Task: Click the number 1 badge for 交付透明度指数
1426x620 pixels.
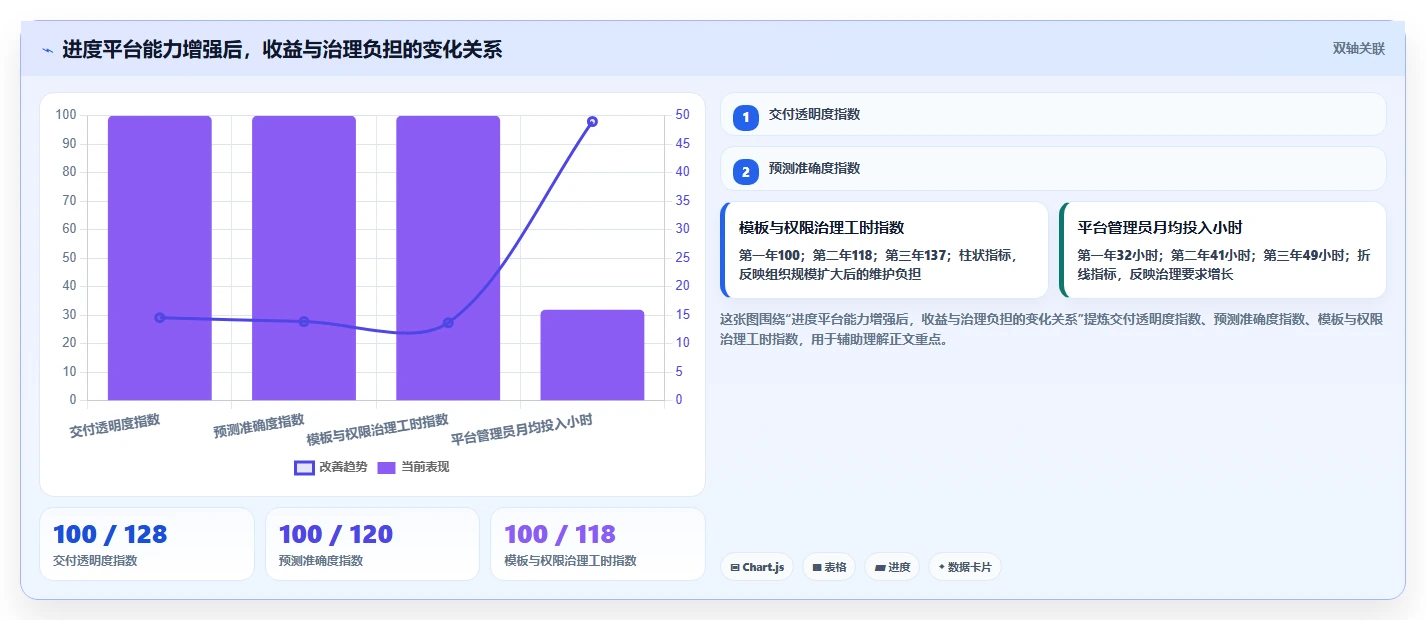Action: point(745,117)
